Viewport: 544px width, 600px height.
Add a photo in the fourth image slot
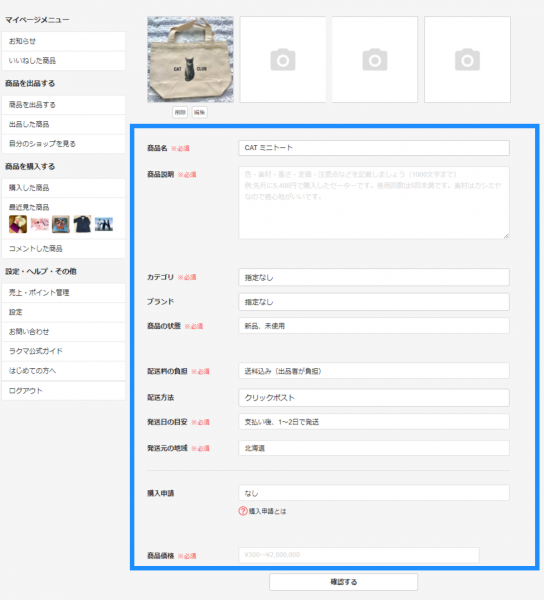point(467,59)
